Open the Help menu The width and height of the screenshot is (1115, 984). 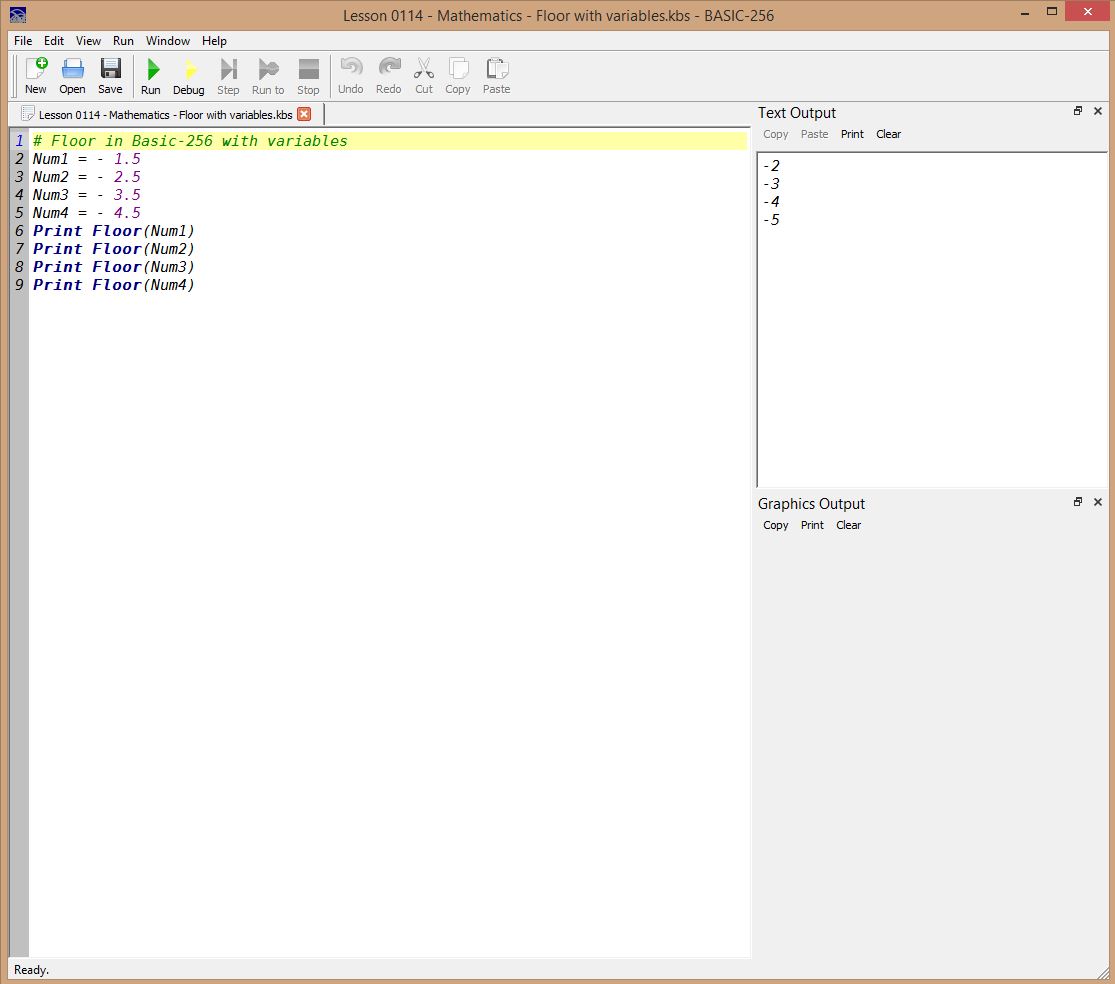[214, 41]
